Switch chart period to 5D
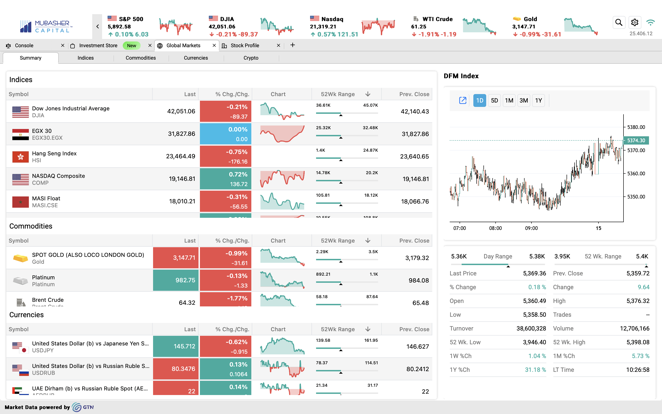This screenshot has width=662, height=414. [494, 100]
